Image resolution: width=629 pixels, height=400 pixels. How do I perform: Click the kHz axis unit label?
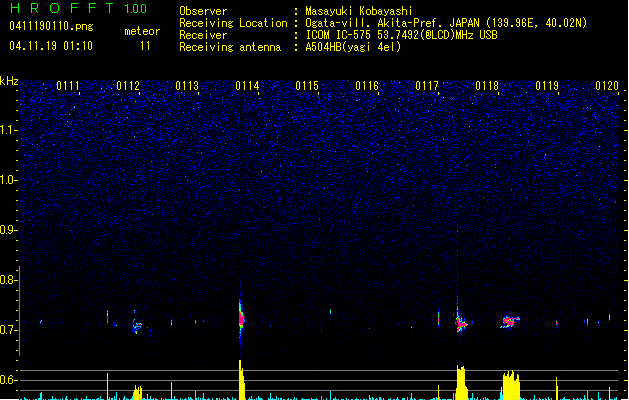[9, 81]
